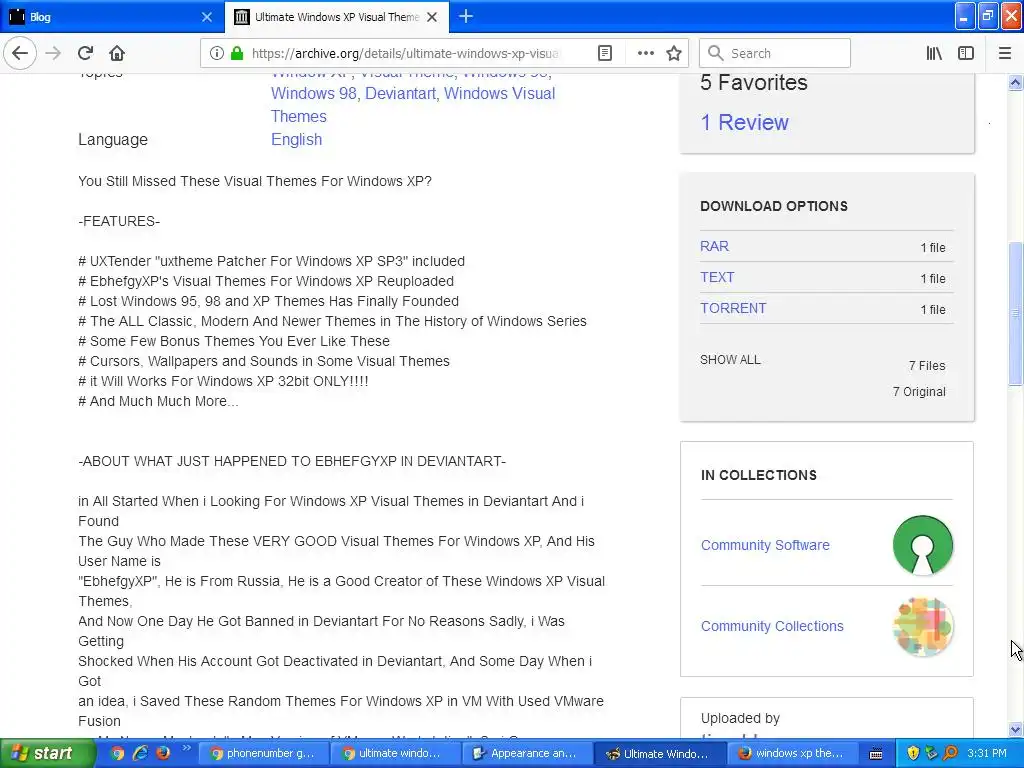This screenshot has height=768, width=1024.
Task: Switch to phonenumber g... taskbar window
Action: pos(262,753)
